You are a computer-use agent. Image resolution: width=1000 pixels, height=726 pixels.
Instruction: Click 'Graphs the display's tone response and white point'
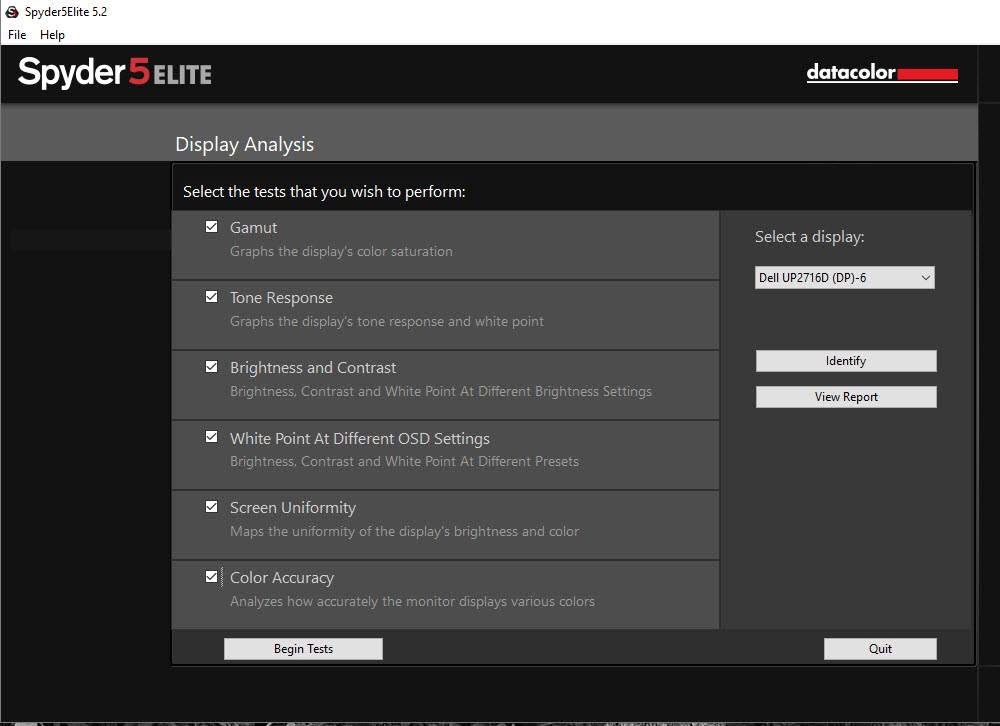click(387, 322)
